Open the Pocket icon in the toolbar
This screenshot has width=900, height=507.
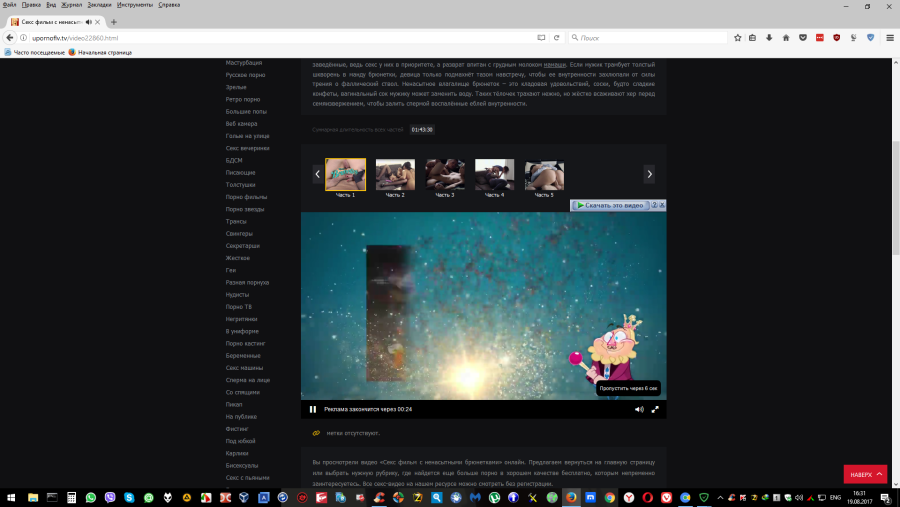(802, 37)
